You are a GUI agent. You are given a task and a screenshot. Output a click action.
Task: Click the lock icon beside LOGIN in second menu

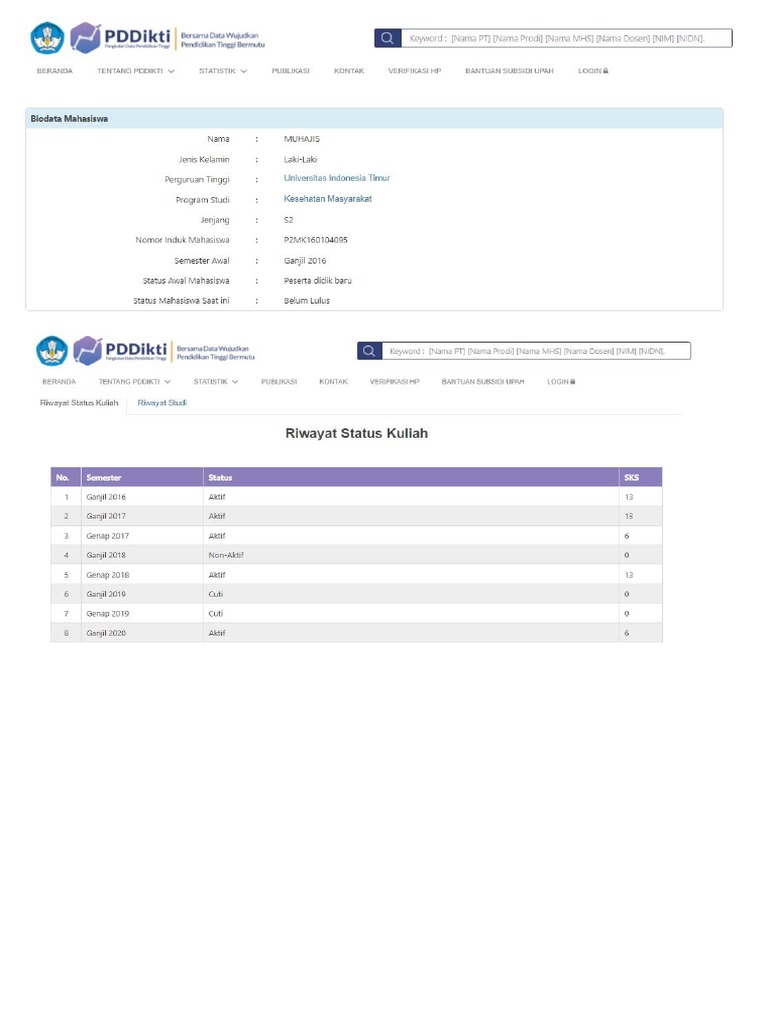pos(573,381)
